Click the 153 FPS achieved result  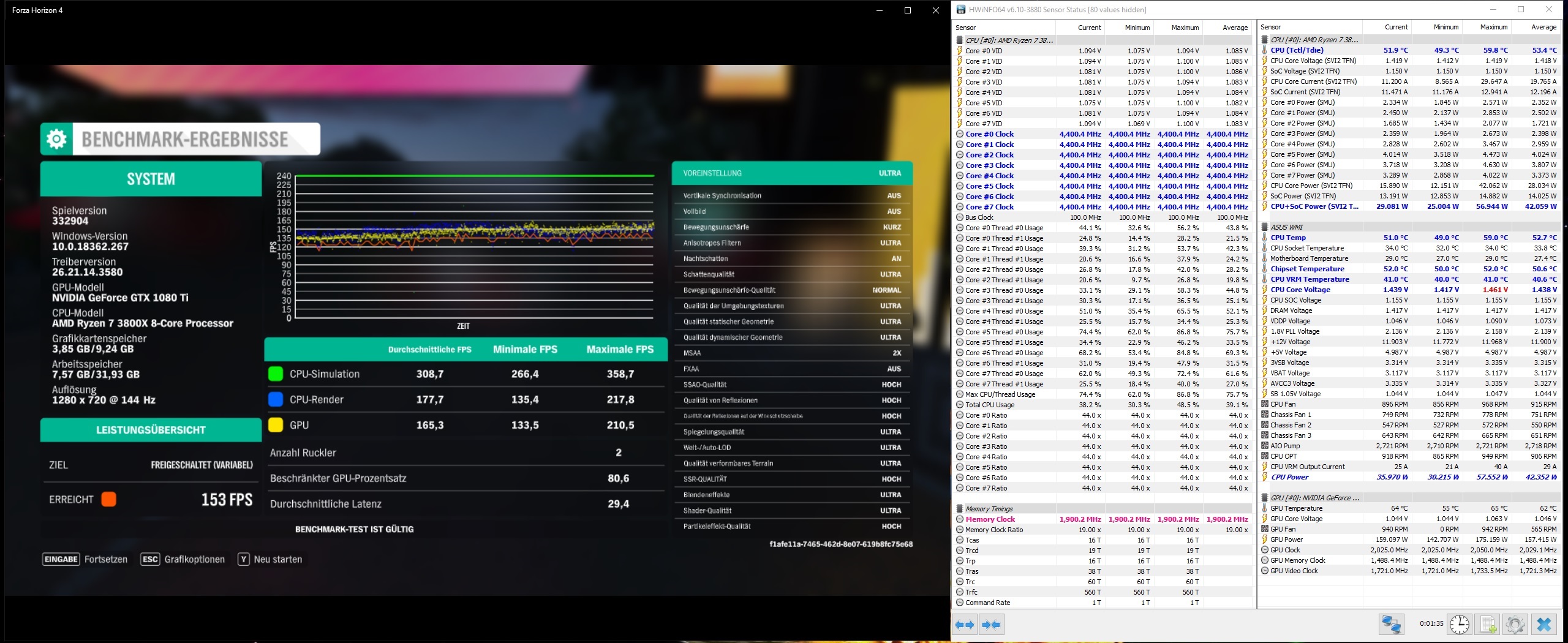[x=227, y=500]
